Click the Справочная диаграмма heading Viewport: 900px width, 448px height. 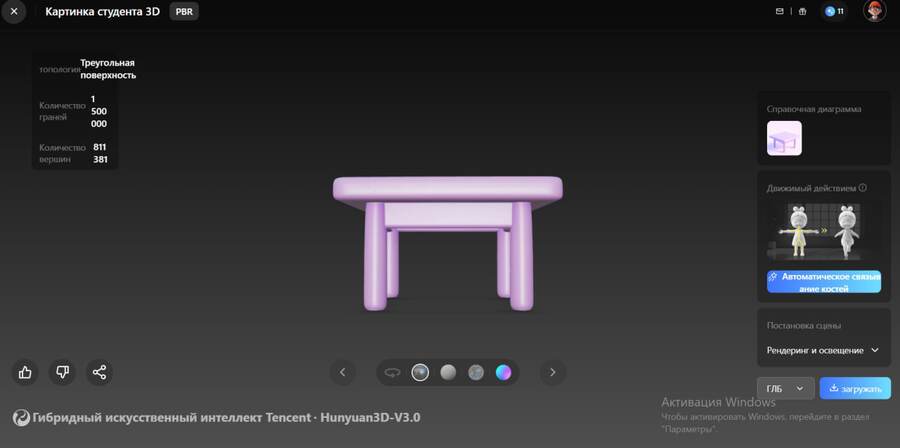coord(814,109)
